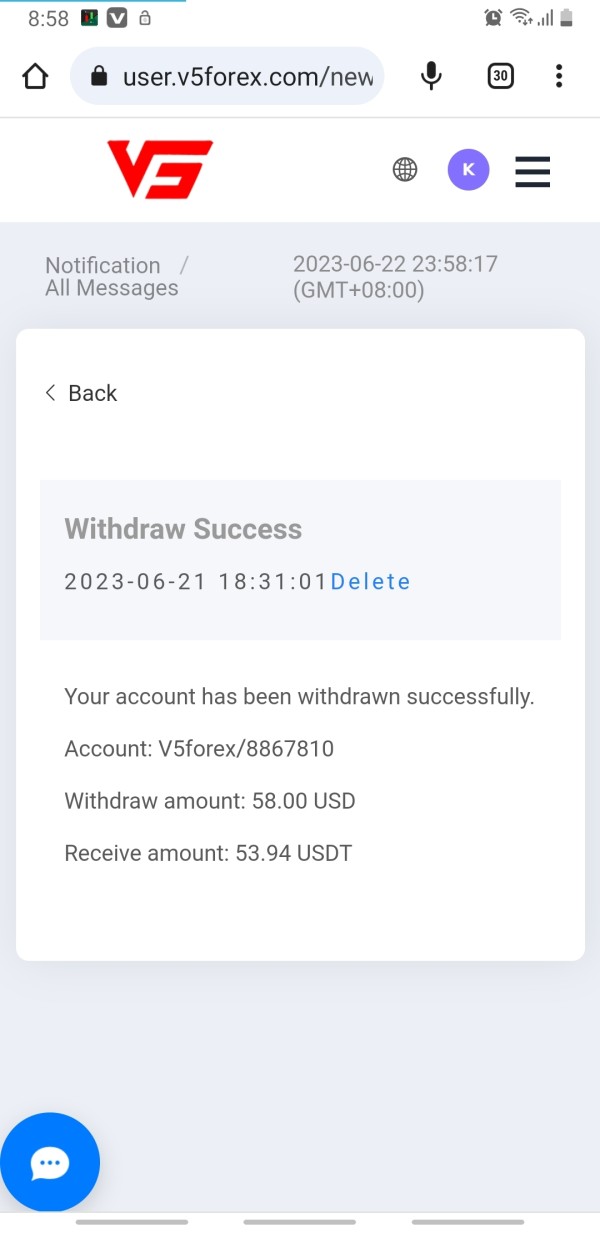Viewport: 600px width, 1233px height.
Task: Open the globe language selector
Action: (405, 170)
